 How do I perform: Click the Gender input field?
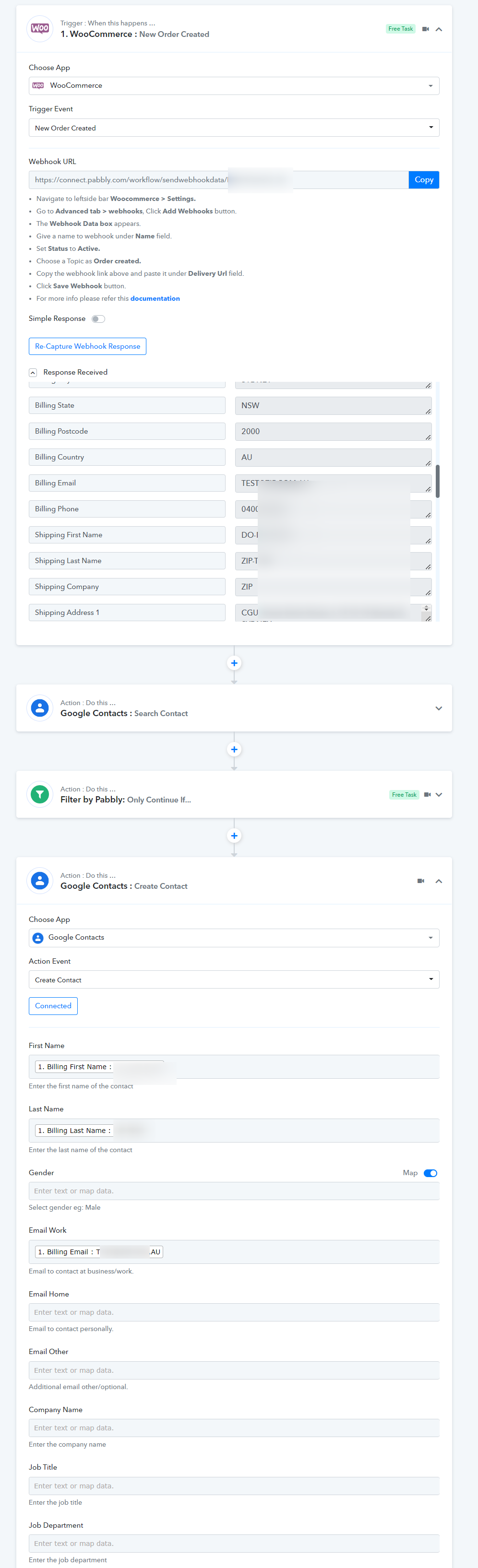[234, 1191]
